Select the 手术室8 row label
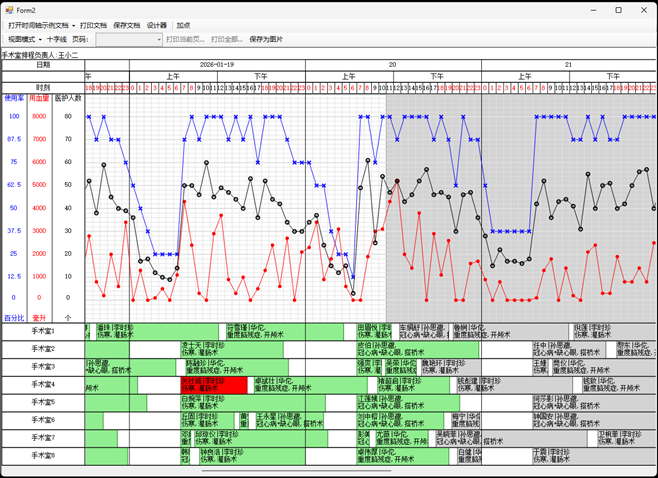658x478 pixels. tap(42, 456)
